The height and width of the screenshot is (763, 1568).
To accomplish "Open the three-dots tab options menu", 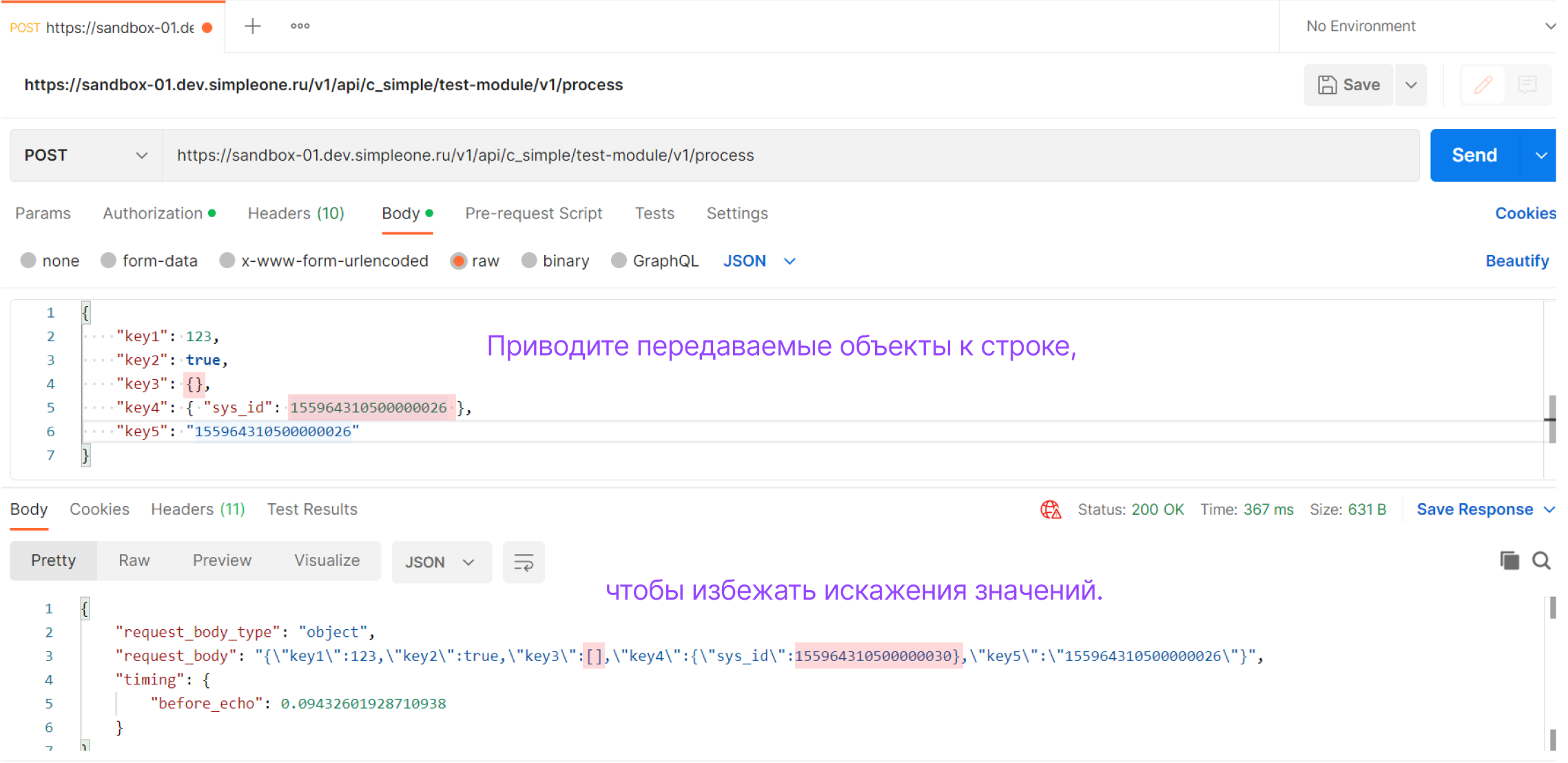I will click(x=300, y=26).
